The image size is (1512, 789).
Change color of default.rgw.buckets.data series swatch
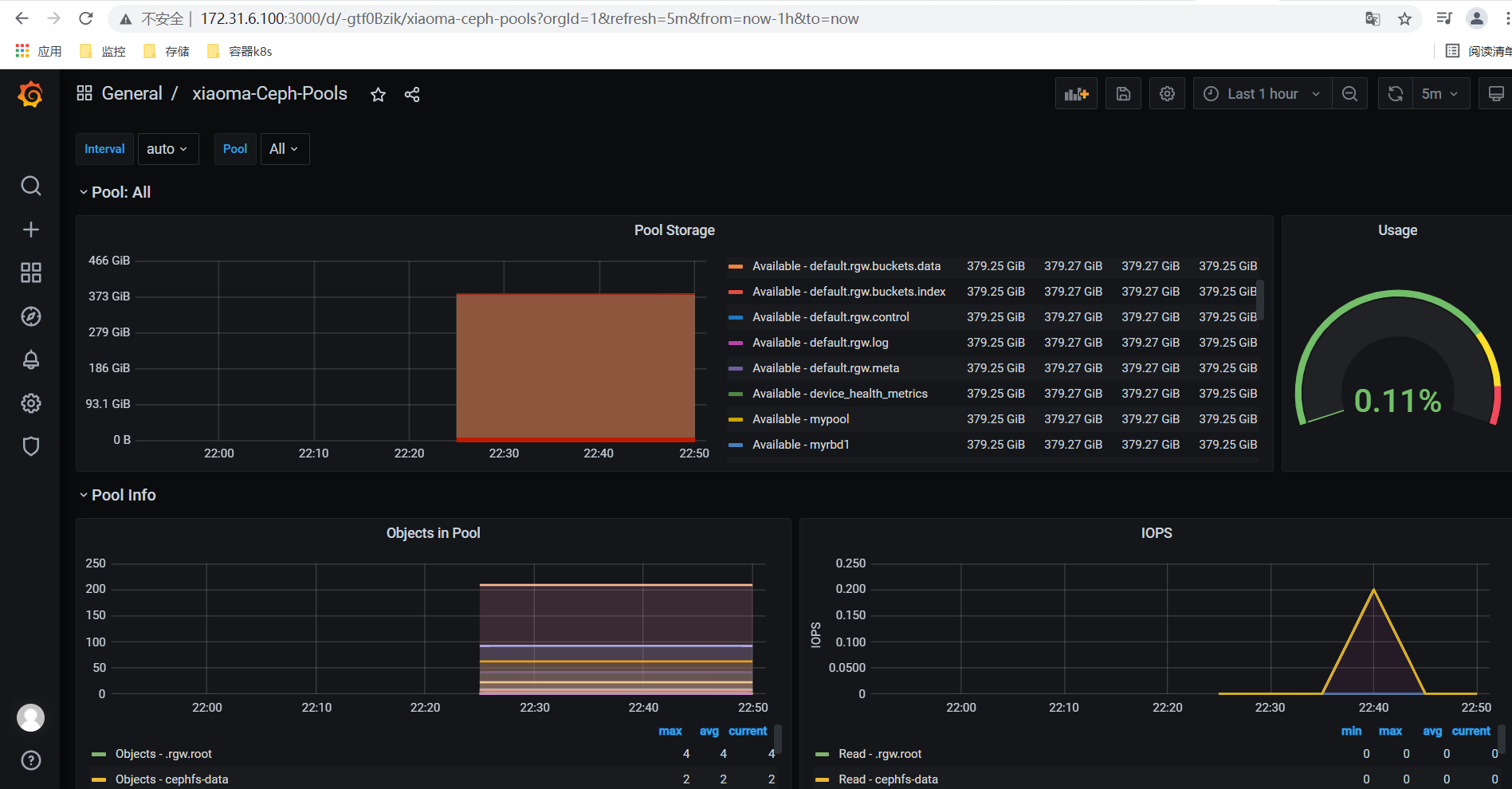[x=736, y=266]
